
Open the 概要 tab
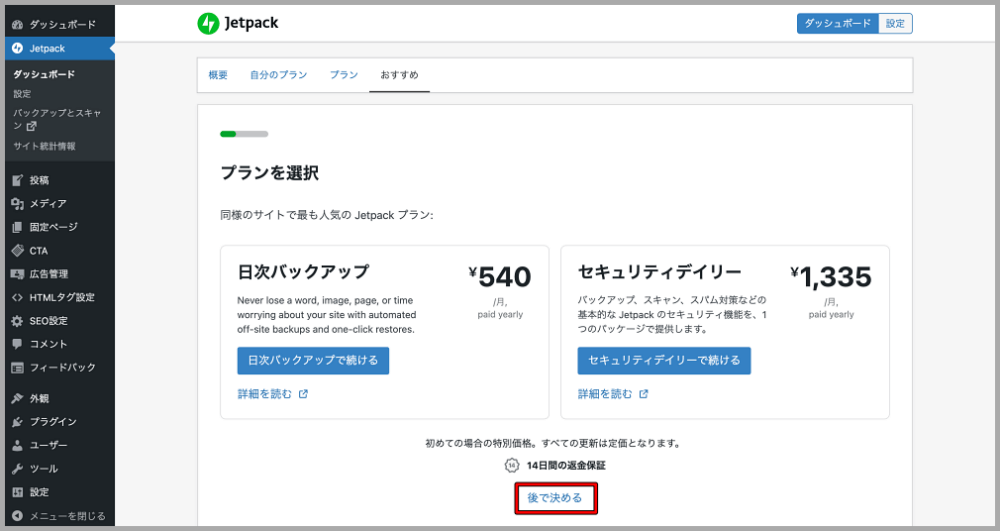click(x=218, y=75)
